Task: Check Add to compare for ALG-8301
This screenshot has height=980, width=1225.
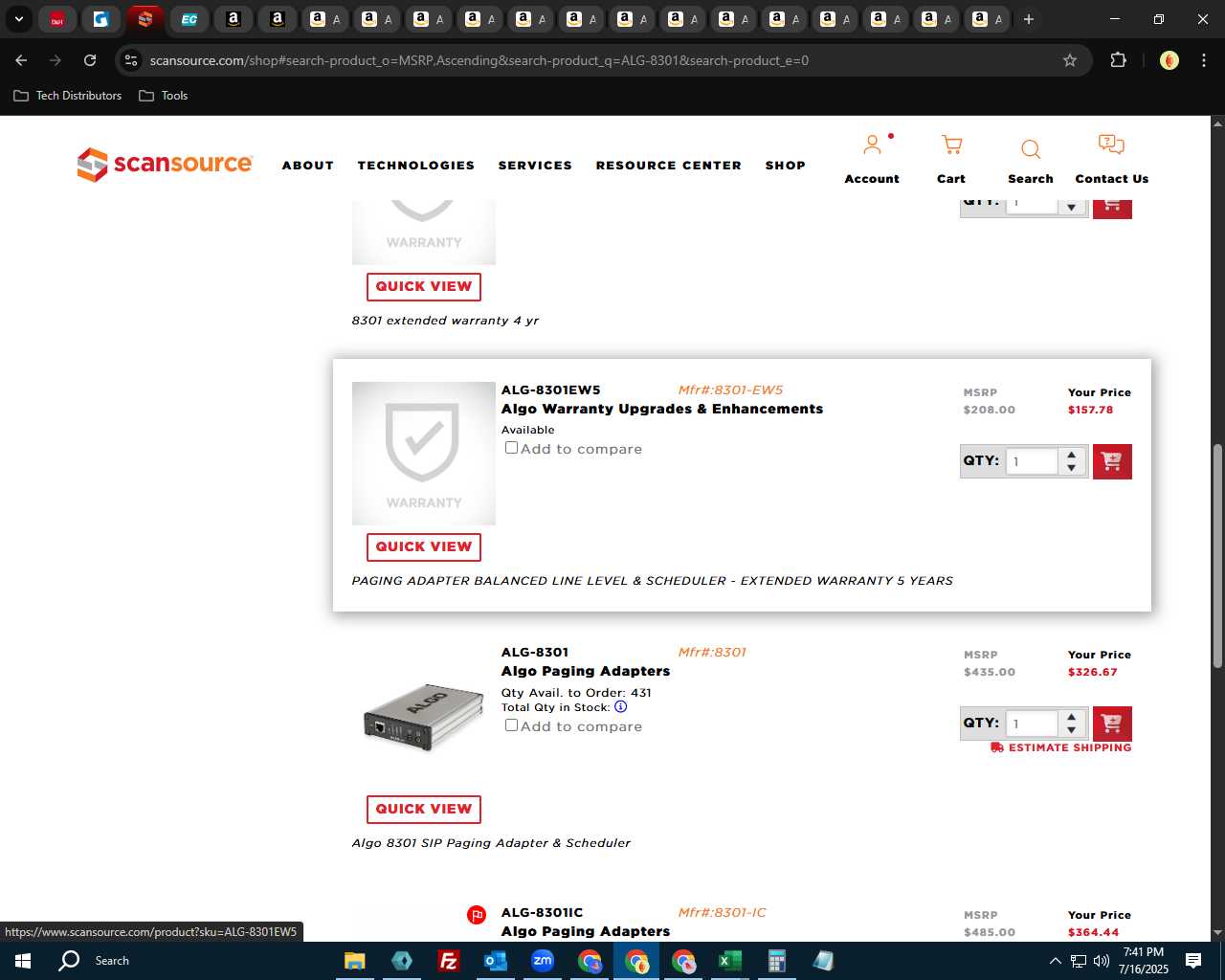Action: click(x=511, y=725)
